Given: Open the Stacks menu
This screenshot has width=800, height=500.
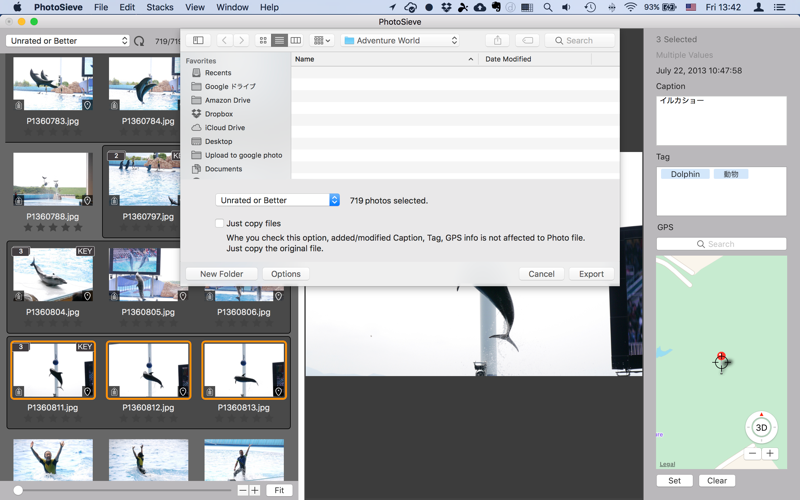Looking at the screenshot, I should [x=160, y=7].
